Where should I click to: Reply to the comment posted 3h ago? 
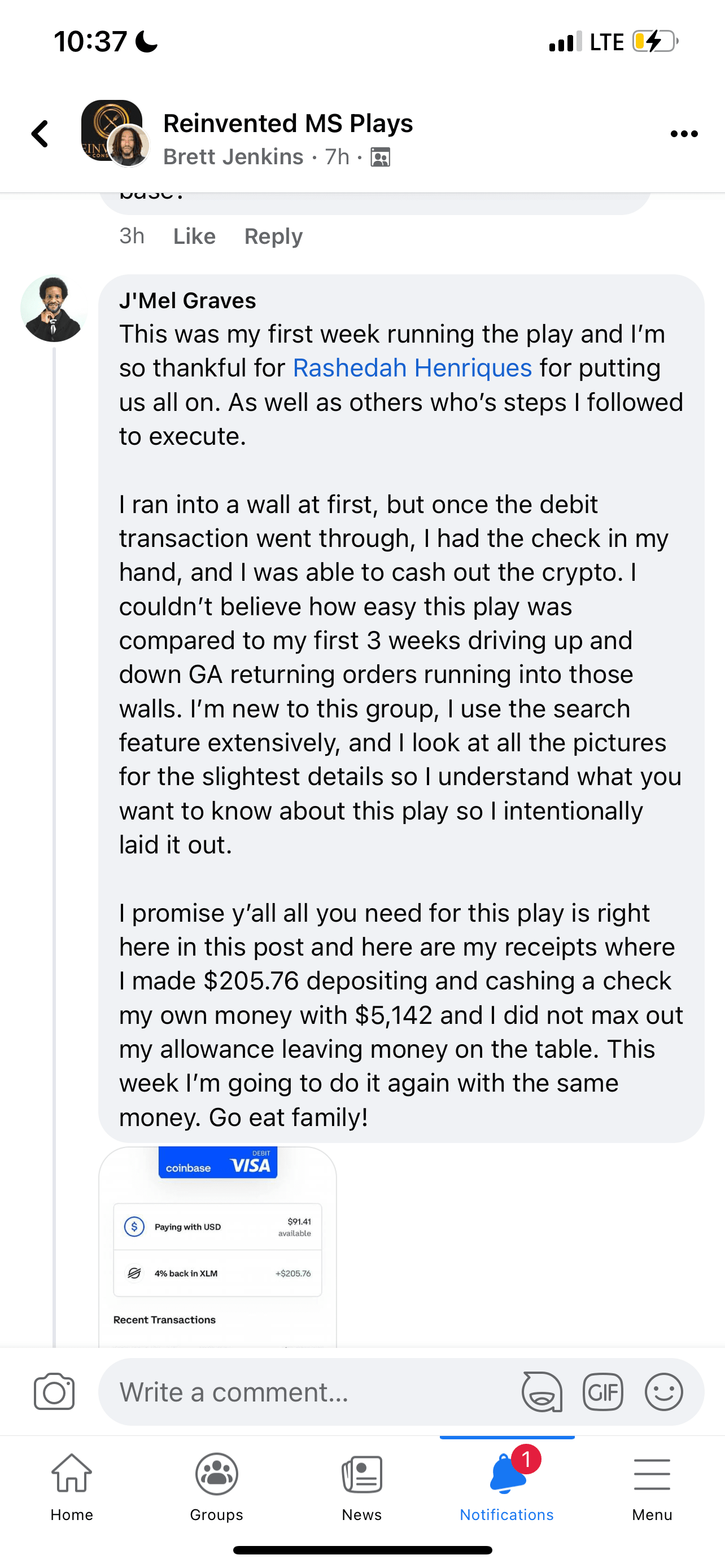coord(273,236)
